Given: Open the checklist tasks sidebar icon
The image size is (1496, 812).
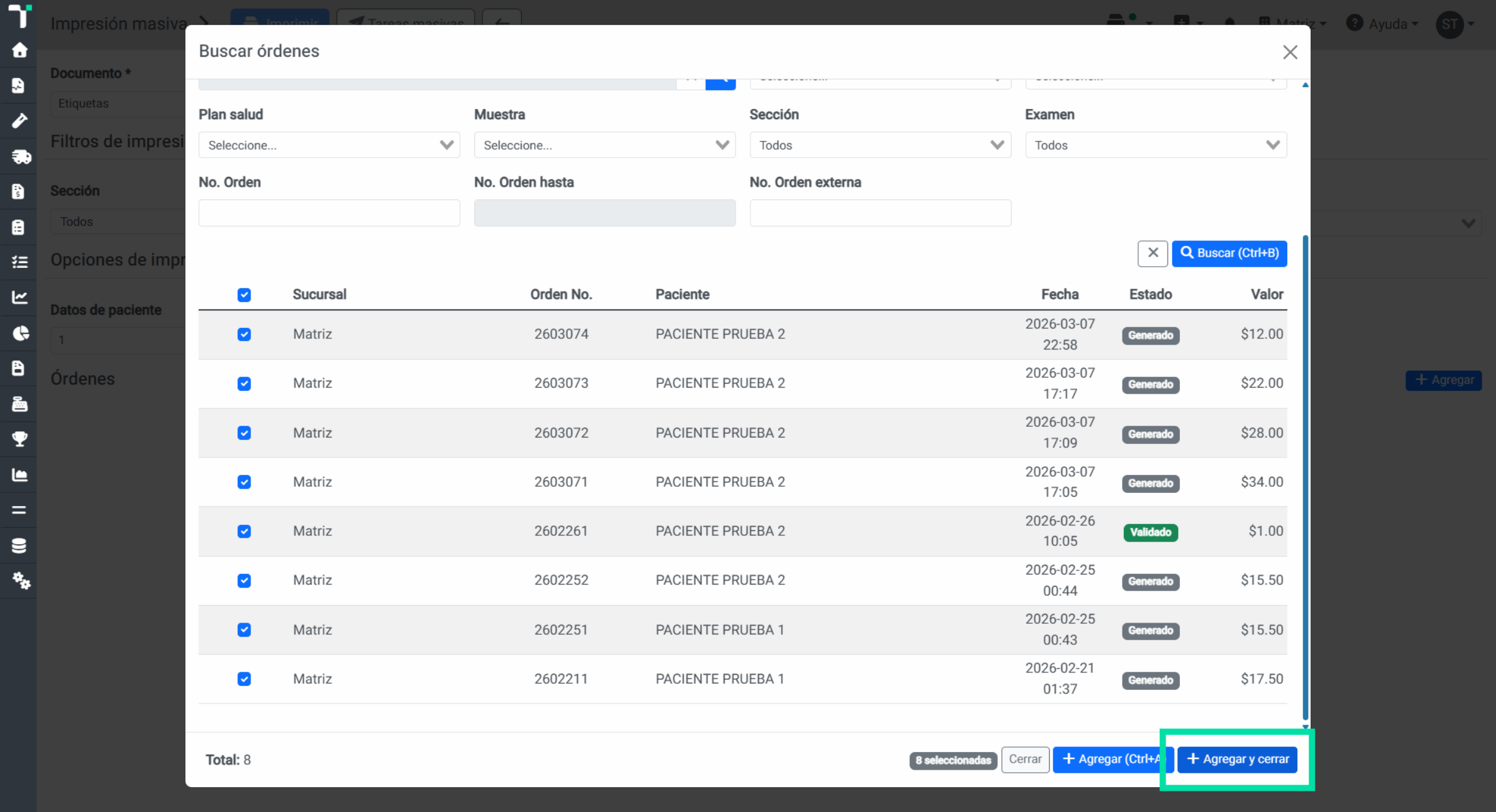Looking at the screenshot, I should tap(19, 262).
